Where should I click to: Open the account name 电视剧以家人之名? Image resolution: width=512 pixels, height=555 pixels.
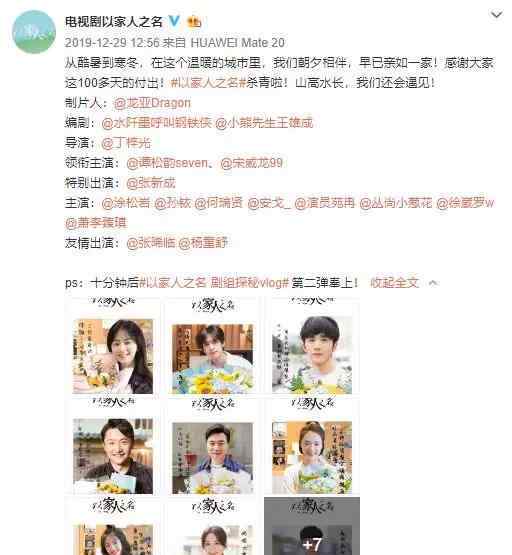tap(114, 22)
